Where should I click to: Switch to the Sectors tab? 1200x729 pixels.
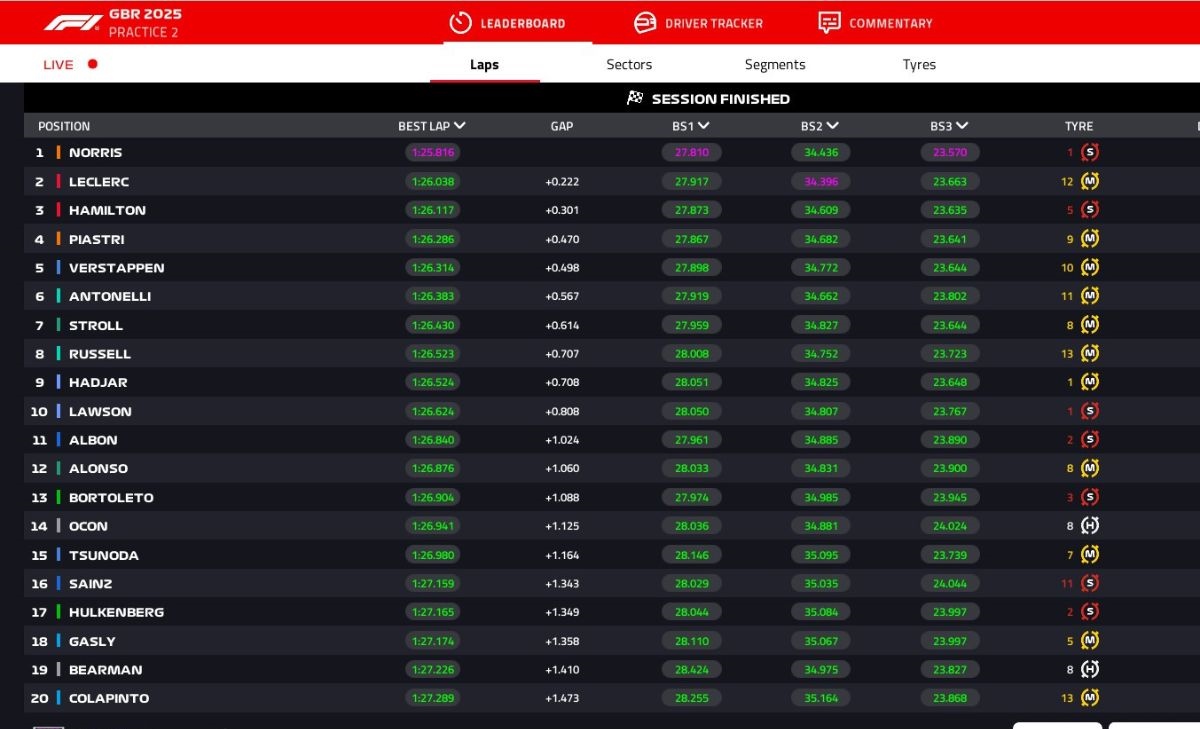click(629, 64)
